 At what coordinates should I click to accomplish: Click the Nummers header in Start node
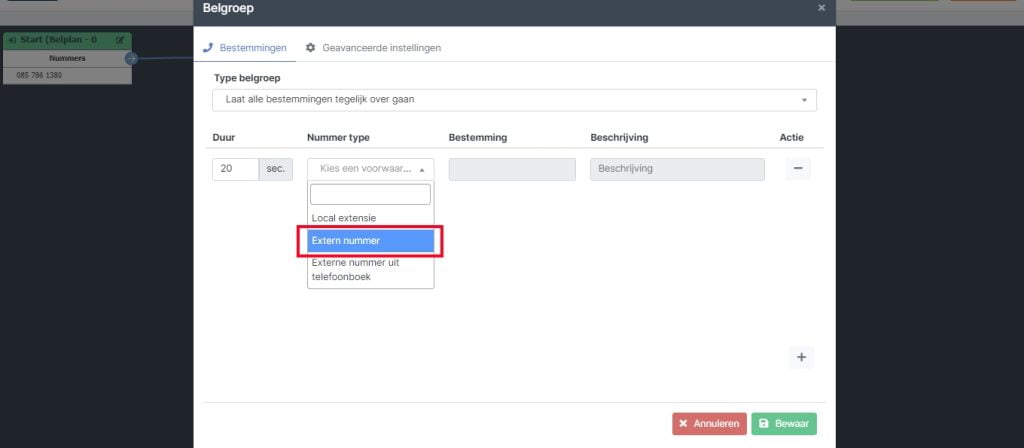(67, 58)
